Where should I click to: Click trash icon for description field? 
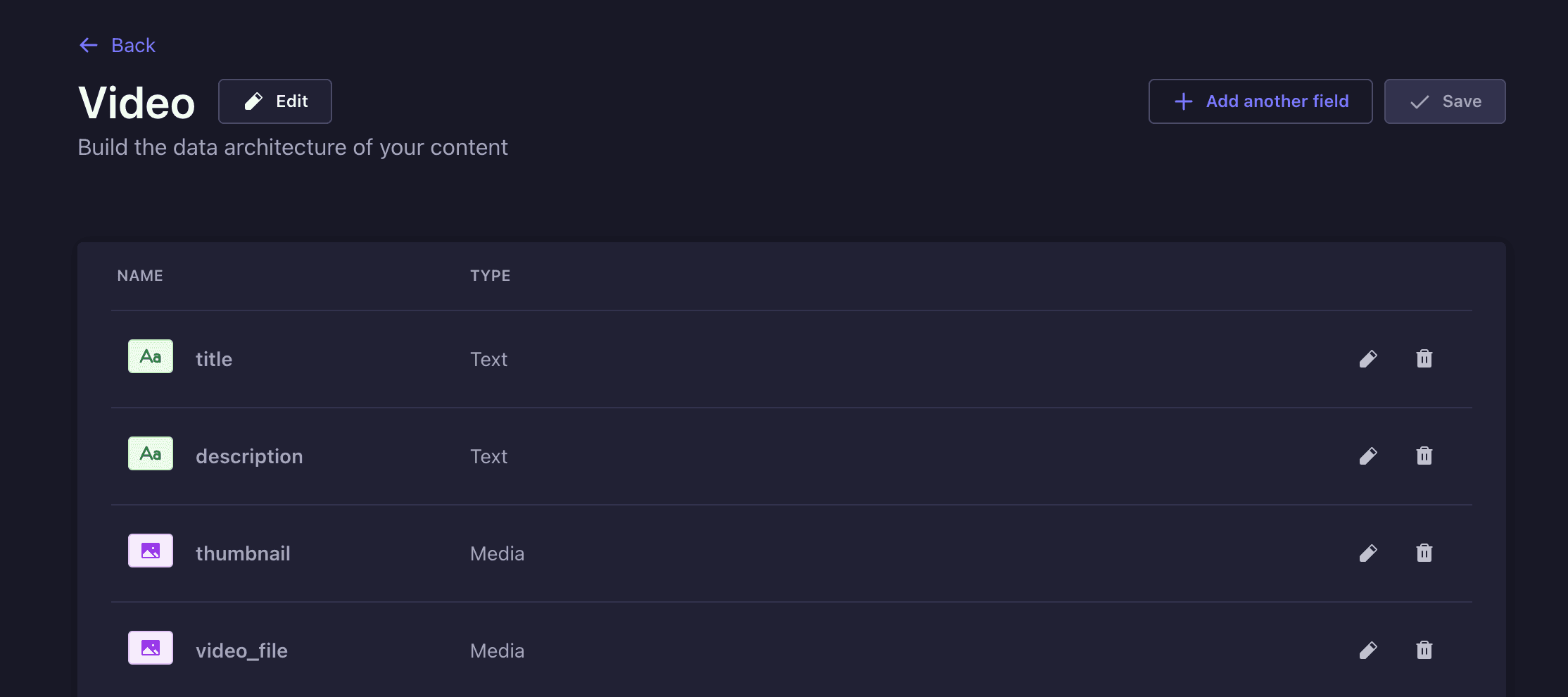pyautogui.click(x=1424, y=456)
